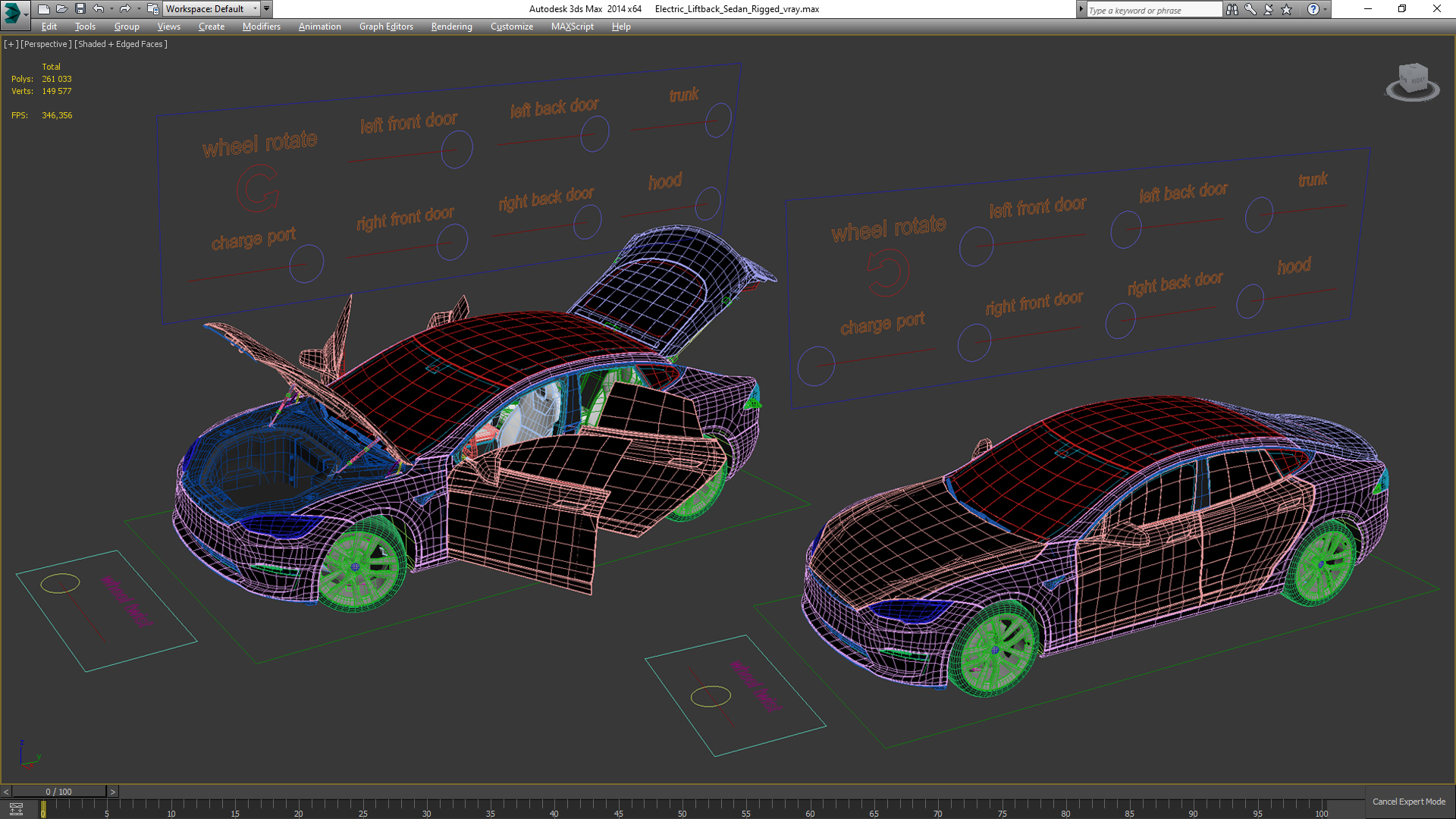Click left panel's wheel rotate arrow control

click(258, 190)
